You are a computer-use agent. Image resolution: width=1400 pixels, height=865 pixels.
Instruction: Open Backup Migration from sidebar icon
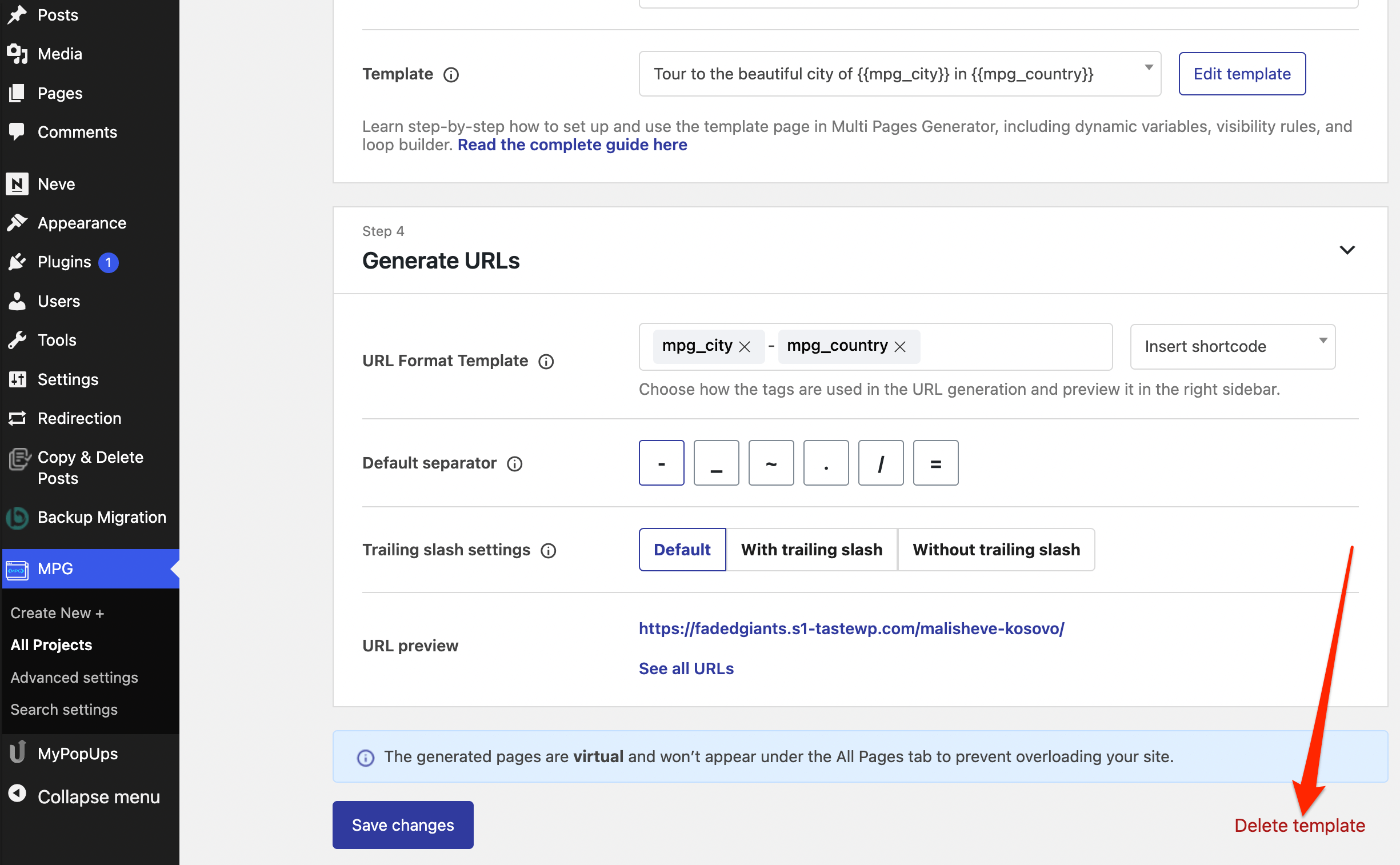tap(17, 518)
